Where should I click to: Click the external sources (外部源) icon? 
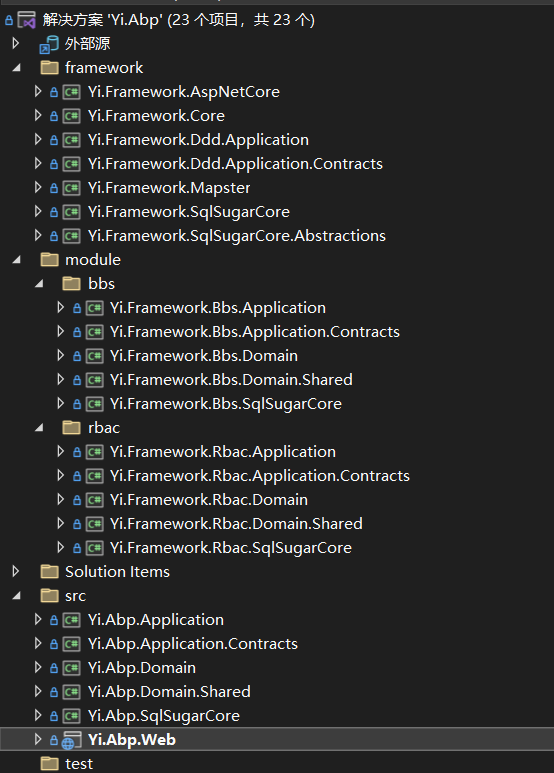click(49, 44)
